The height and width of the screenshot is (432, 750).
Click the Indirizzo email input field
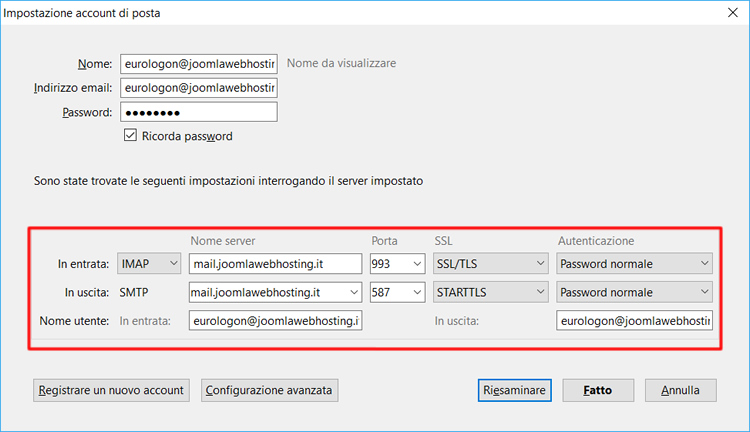[x=198, y=88]
